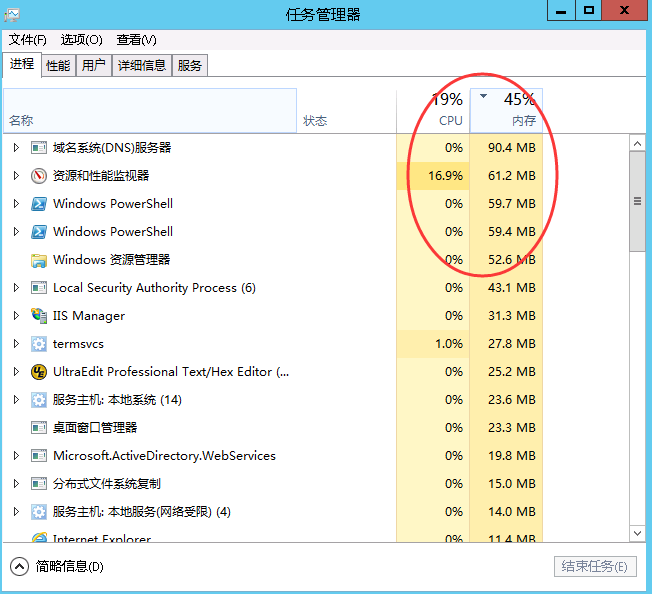The height and width of the screenshot is (594, 652).
Task: Click the Local Security Authority Process icon
Action: (39, 288)
